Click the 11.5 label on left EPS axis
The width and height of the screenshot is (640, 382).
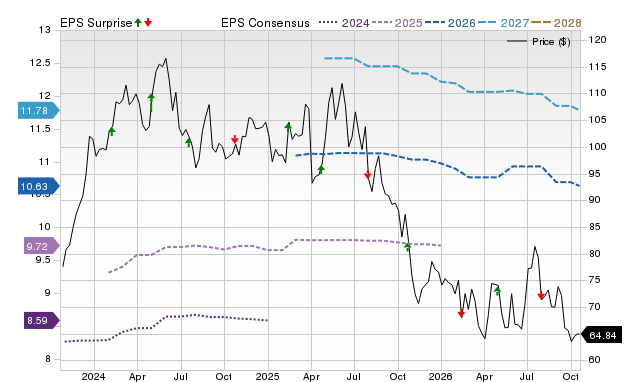click(x=40, y=129)
